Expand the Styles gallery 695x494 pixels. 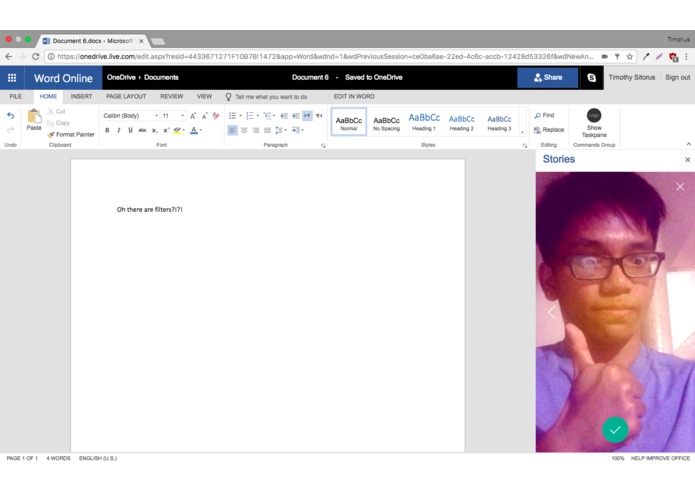pos(523,132)
